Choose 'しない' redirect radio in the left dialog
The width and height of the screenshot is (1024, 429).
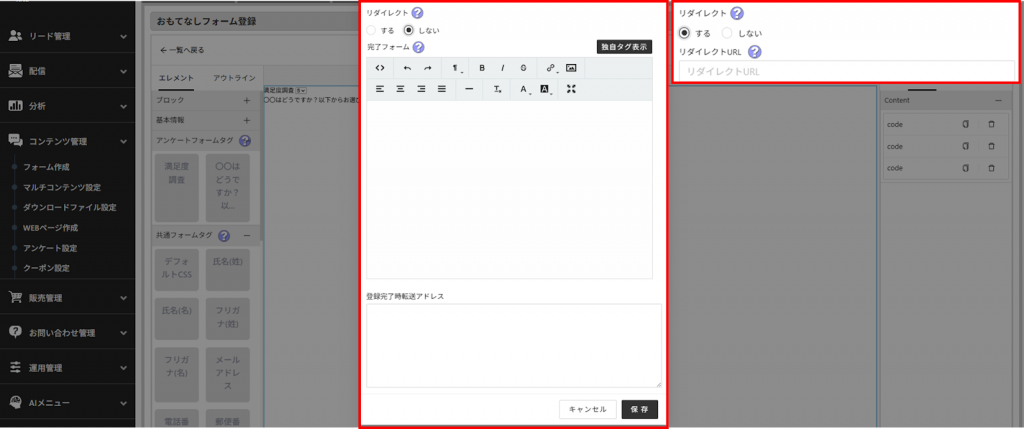(408, 30)
